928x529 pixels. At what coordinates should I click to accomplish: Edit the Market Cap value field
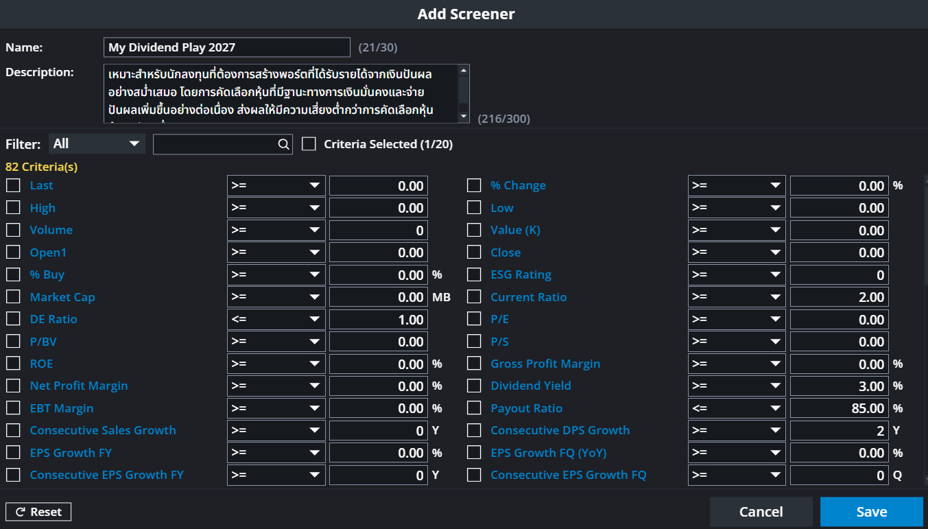[378, 297]
